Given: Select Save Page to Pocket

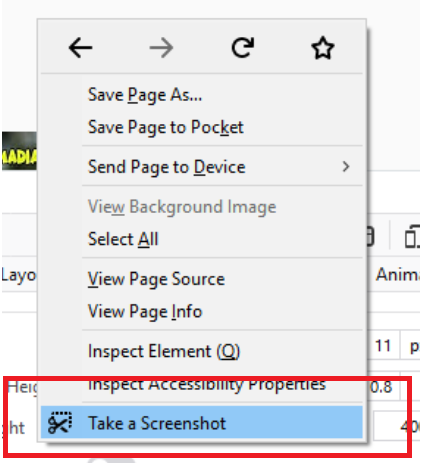Looking at the screenshot, I should [x=165, y=127].
